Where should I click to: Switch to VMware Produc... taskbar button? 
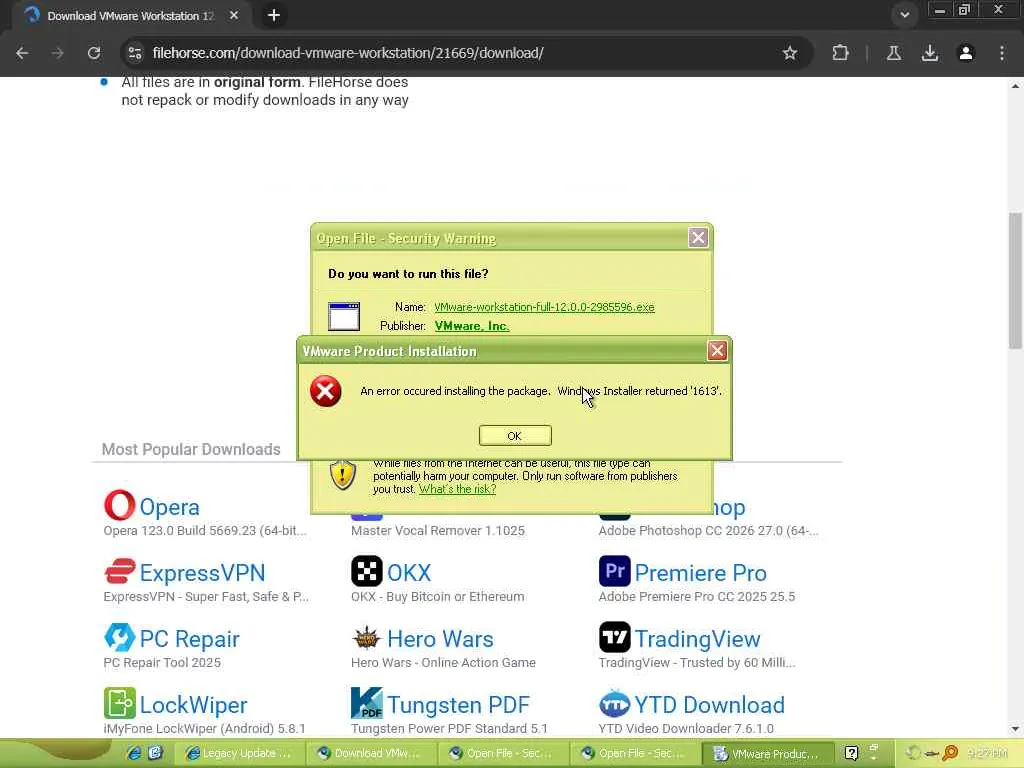click(x=767, y=754)
